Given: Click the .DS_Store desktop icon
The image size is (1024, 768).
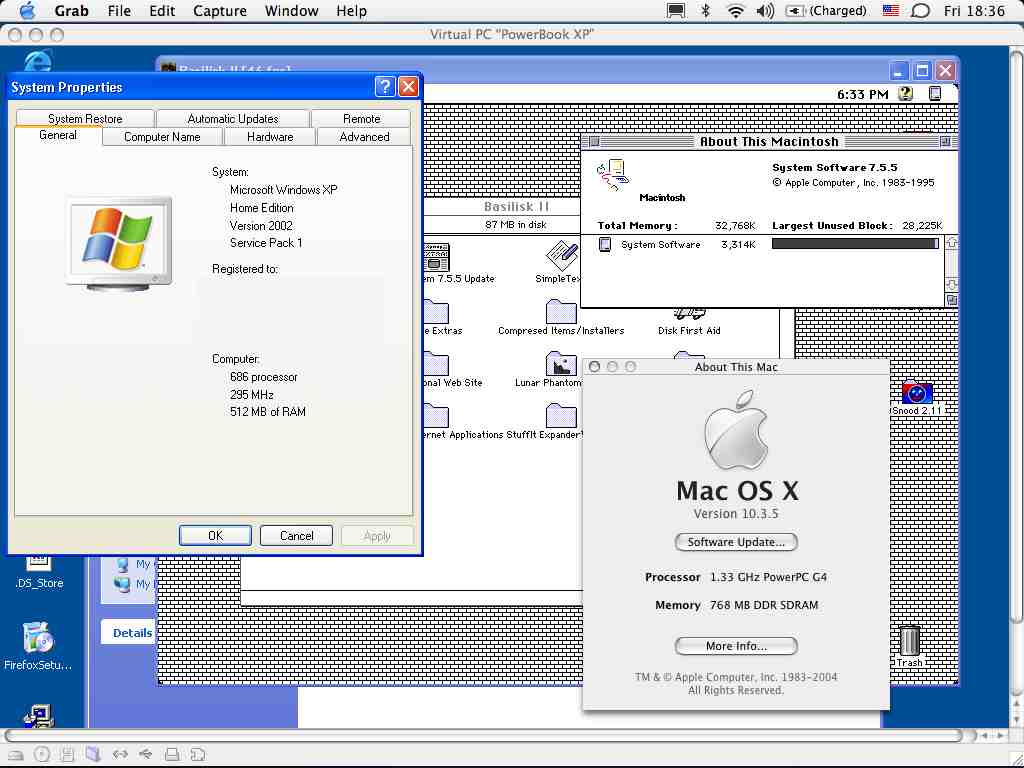Looking at the screenshot, I should (x=36, y=565).
